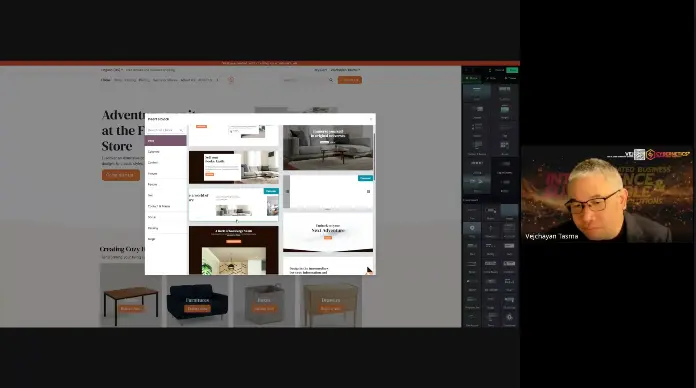Switch to the middle tab of editor sidebar
696x388 pixels.
tap(490, 78)
